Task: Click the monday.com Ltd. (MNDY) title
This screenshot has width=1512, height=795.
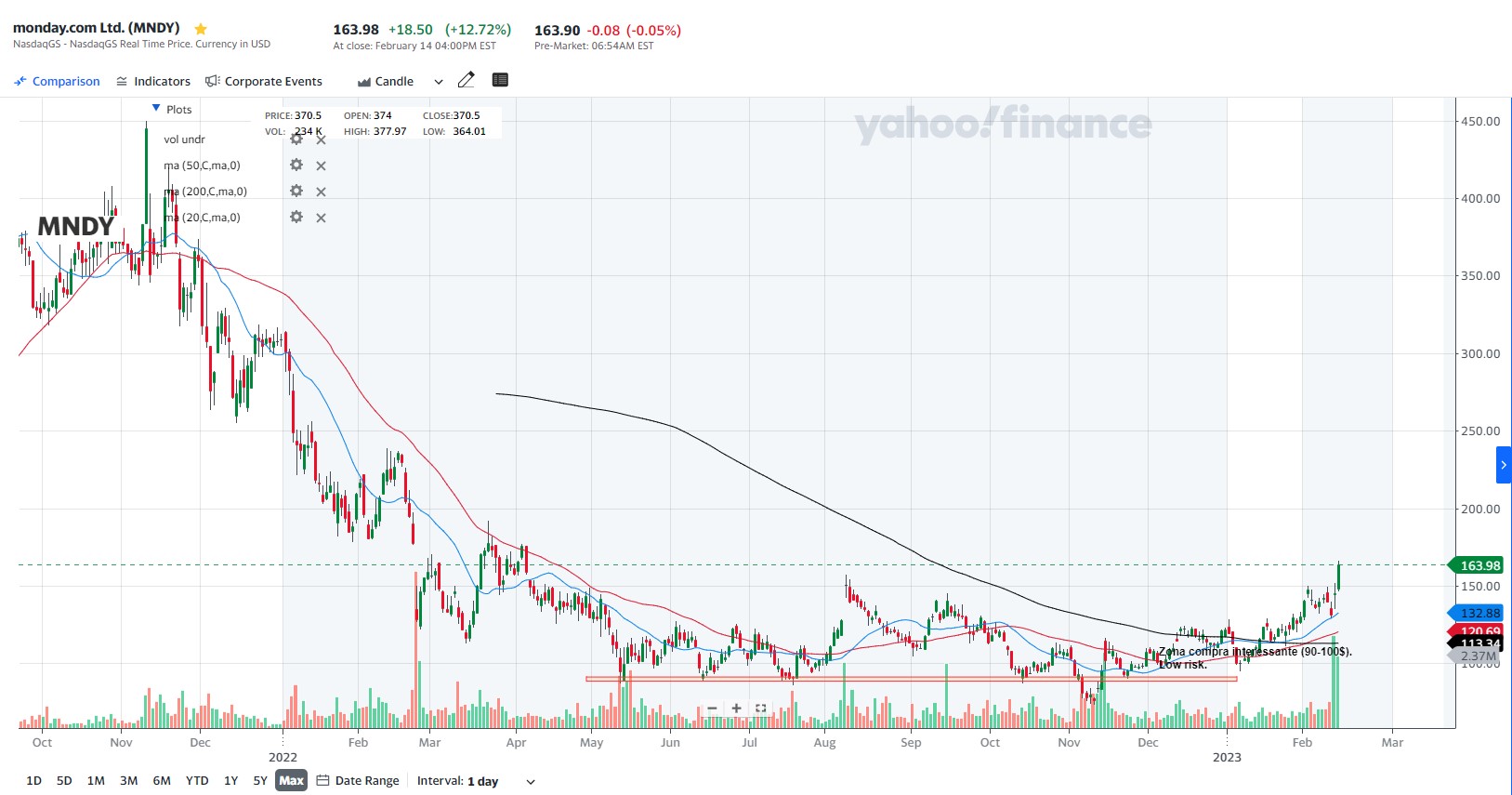Action: click(97, 28)
